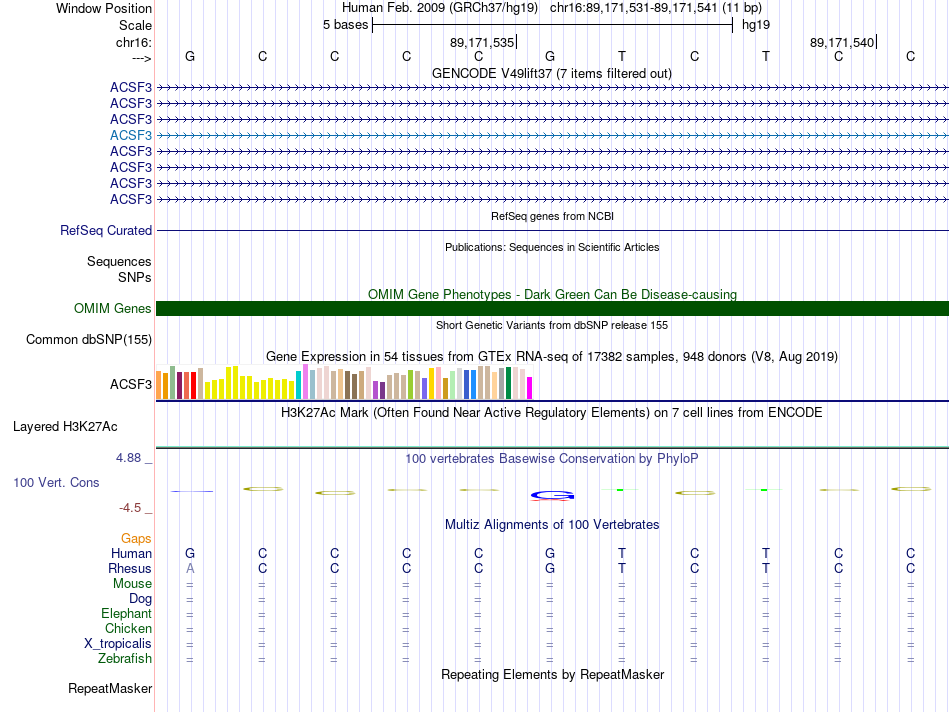Image resolution: width=950 pixels, height=712 pixels.
Task: Select the X_tropicalis alignment row label
Action: 118,644
